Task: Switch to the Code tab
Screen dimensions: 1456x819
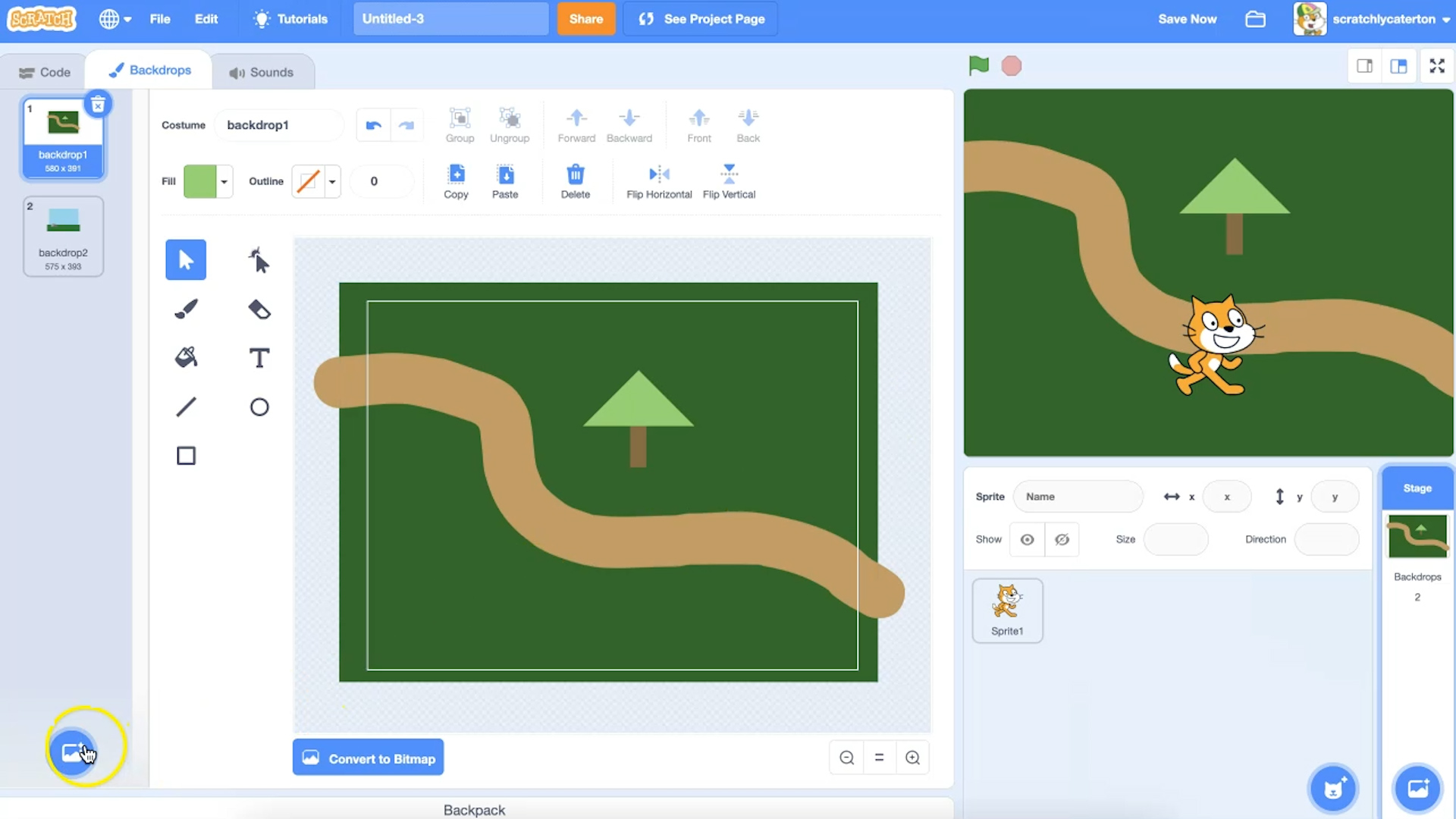Action: coord(45,72)
